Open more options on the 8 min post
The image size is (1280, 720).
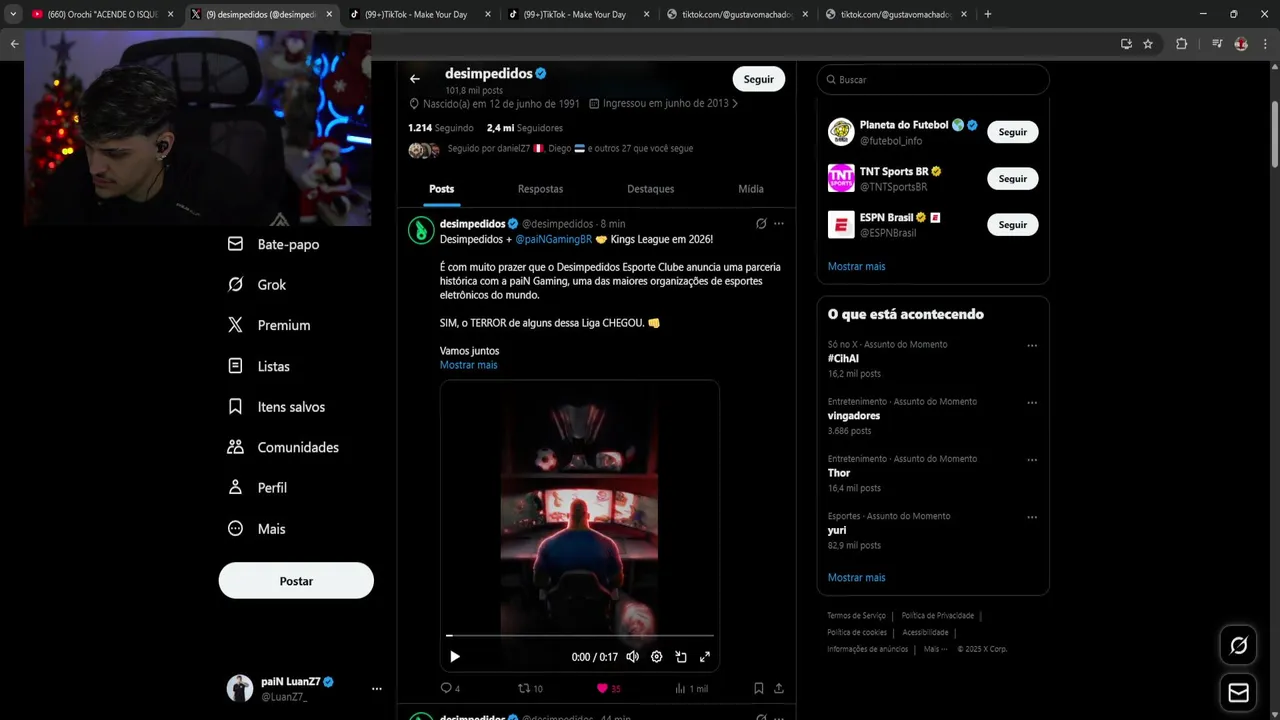pyautogui.click(x=779, y=224)
